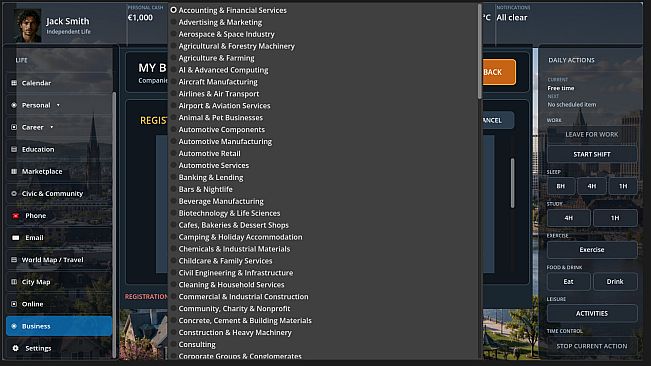Screen dimensions: 651x366
Task: Expand the Personal menu arrow
Action: 58,105
